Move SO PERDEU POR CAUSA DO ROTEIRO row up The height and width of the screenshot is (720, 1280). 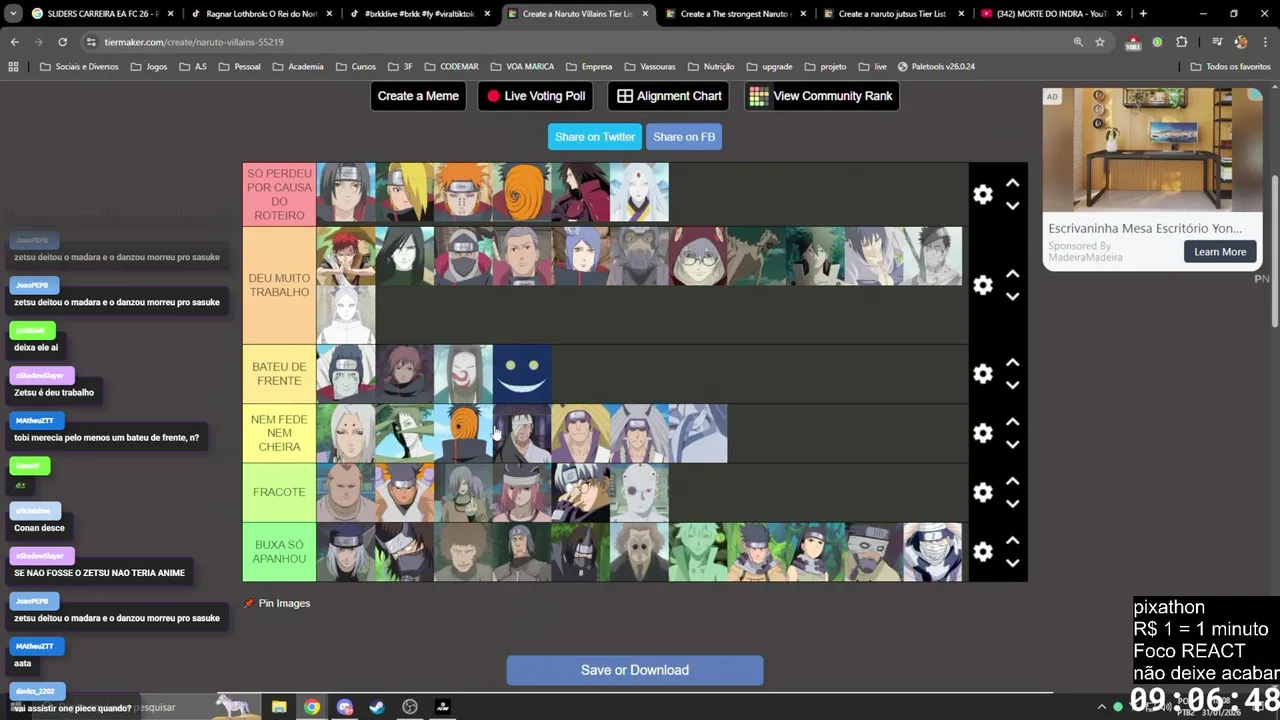point(1012,183)
